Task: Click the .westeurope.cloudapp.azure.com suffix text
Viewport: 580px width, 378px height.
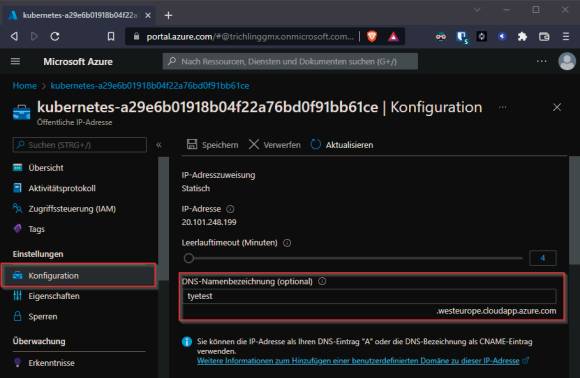Action: coord(496,311)
